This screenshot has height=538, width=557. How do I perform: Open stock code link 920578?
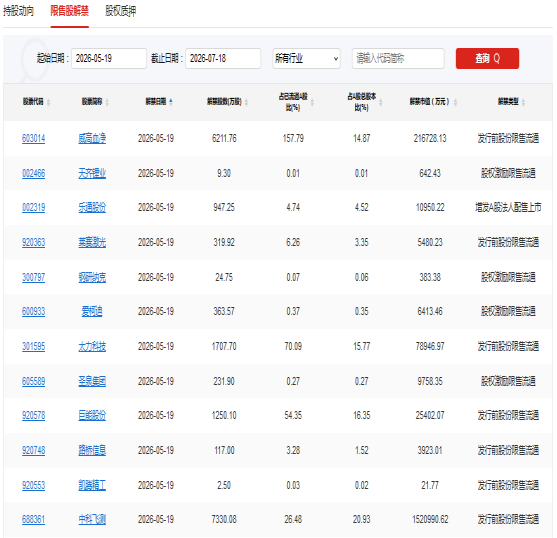tap(34, 415)
